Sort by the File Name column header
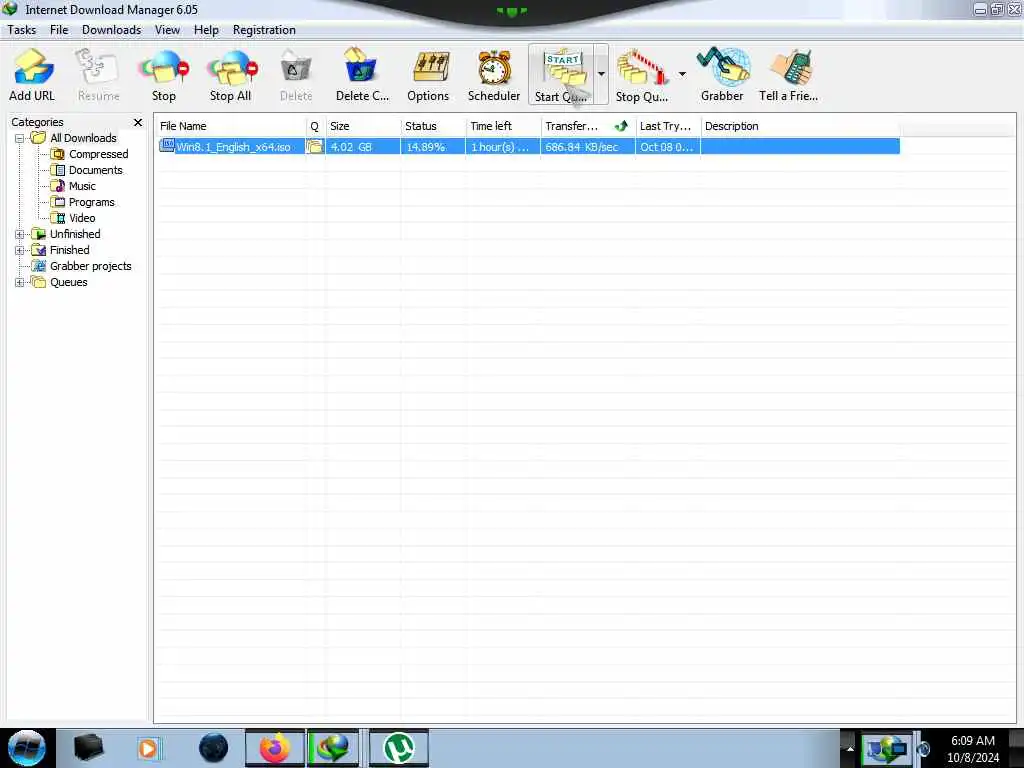1024x768 pixels. [x=231, y=126]
